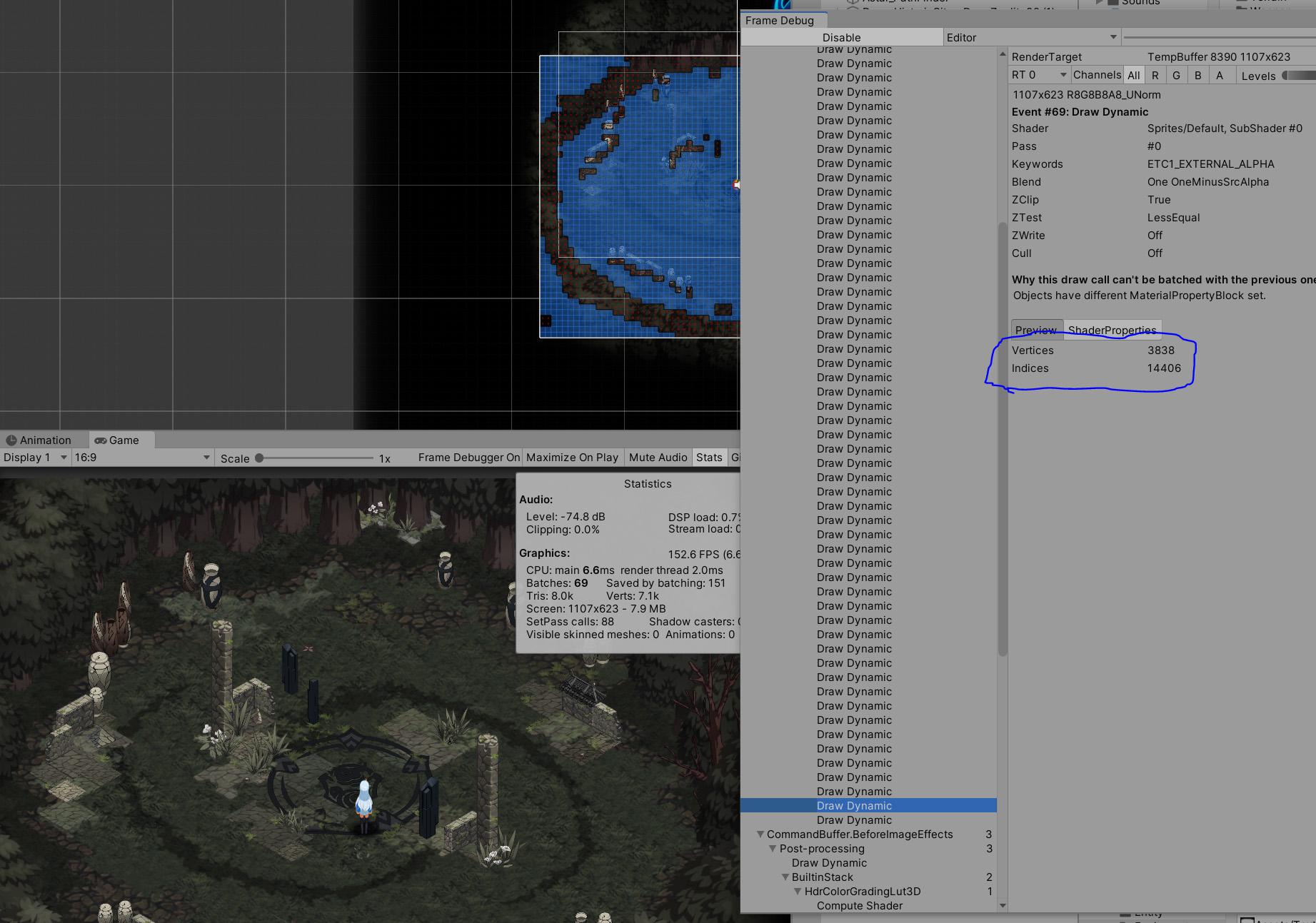Open the 16:9 aspect ratio dropdown
The width and height of the screenshot is (1316, 923).
tap(142, 458)
